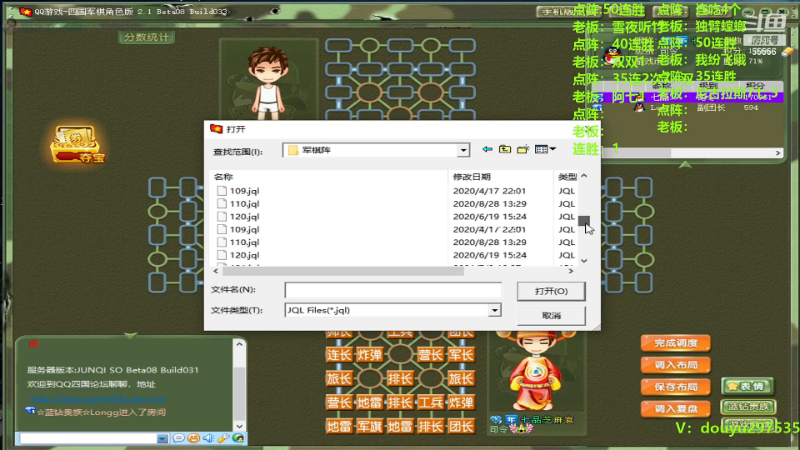Click the chat message input field
This screenshot has height=450, width=800.
[x=88, y=438]
